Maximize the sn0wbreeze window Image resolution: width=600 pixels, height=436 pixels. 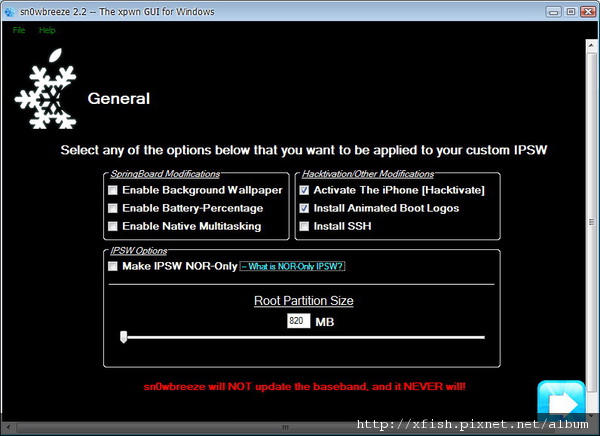click(571, 12)
